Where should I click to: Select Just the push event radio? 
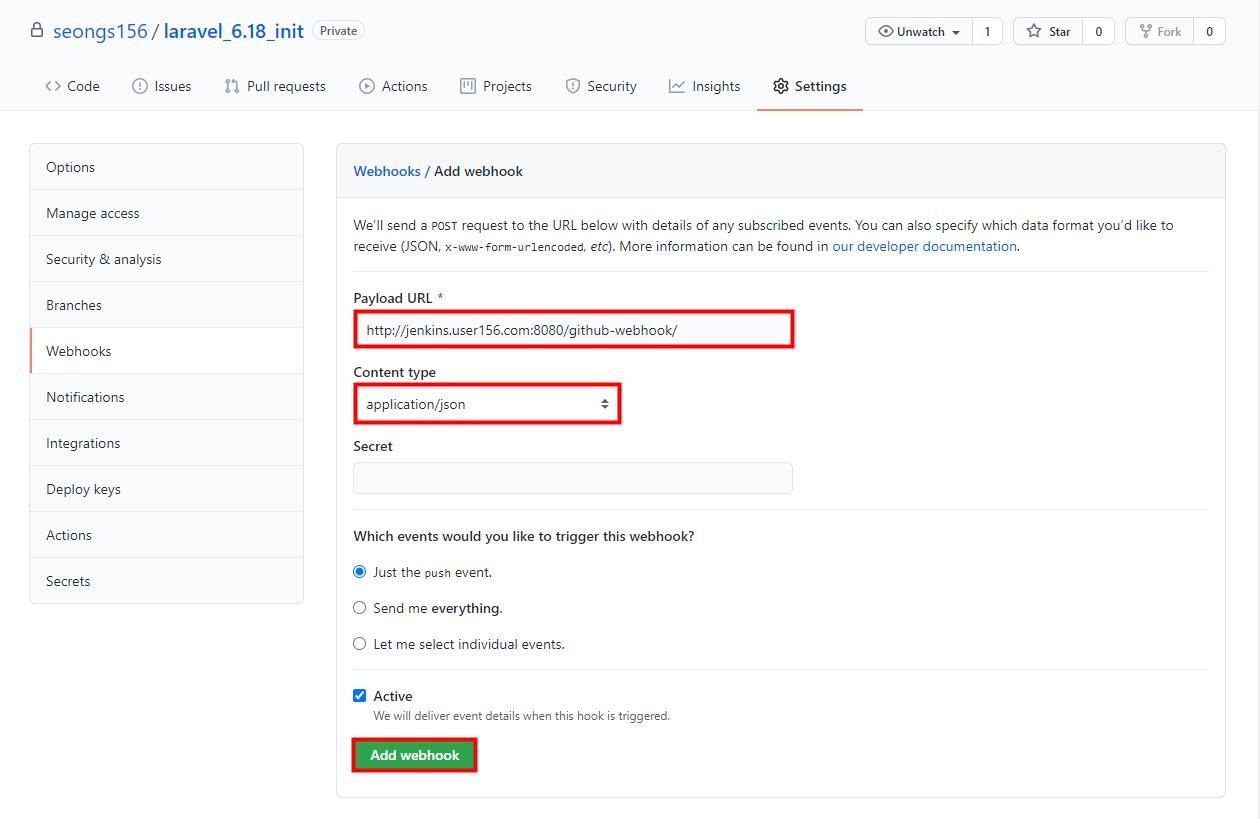360,572
